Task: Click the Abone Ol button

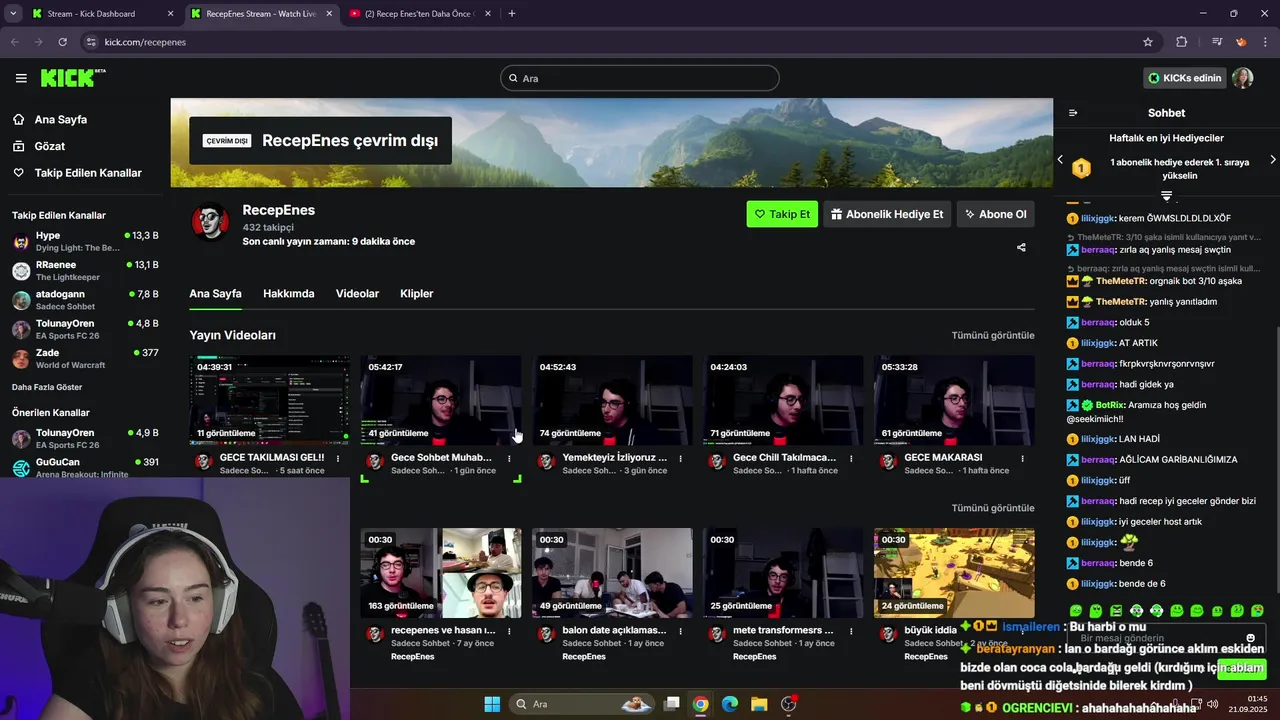Action: coord(995,214)
